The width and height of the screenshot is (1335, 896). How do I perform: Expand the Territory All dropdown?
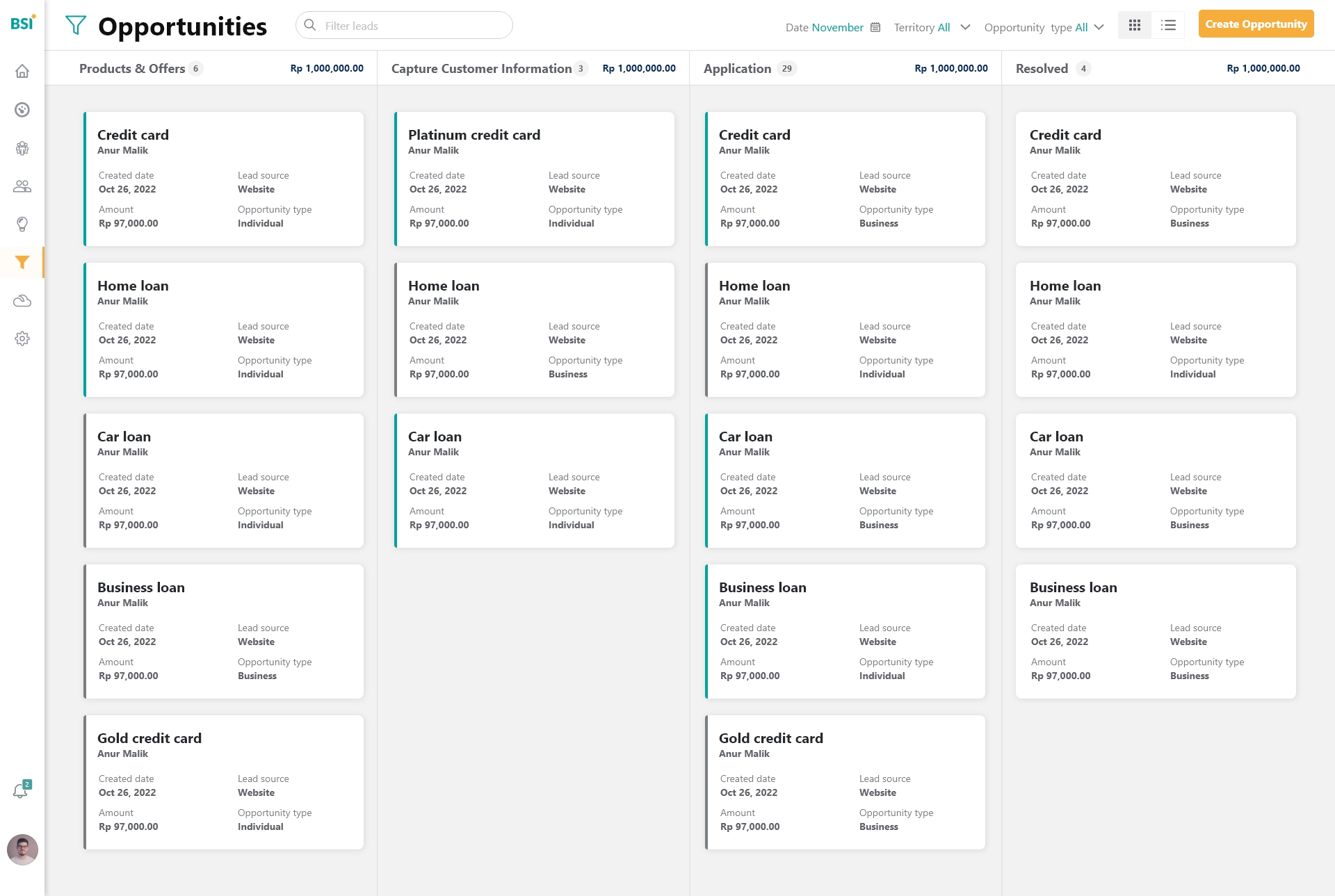965,28
